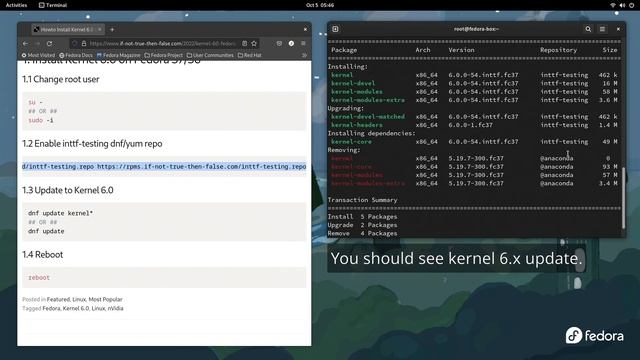Image resolution: width=640 pixels, height=360 pixels.
Task: Reload the page in Firefox
Action: pyautogui.click(x=49, y=43)
